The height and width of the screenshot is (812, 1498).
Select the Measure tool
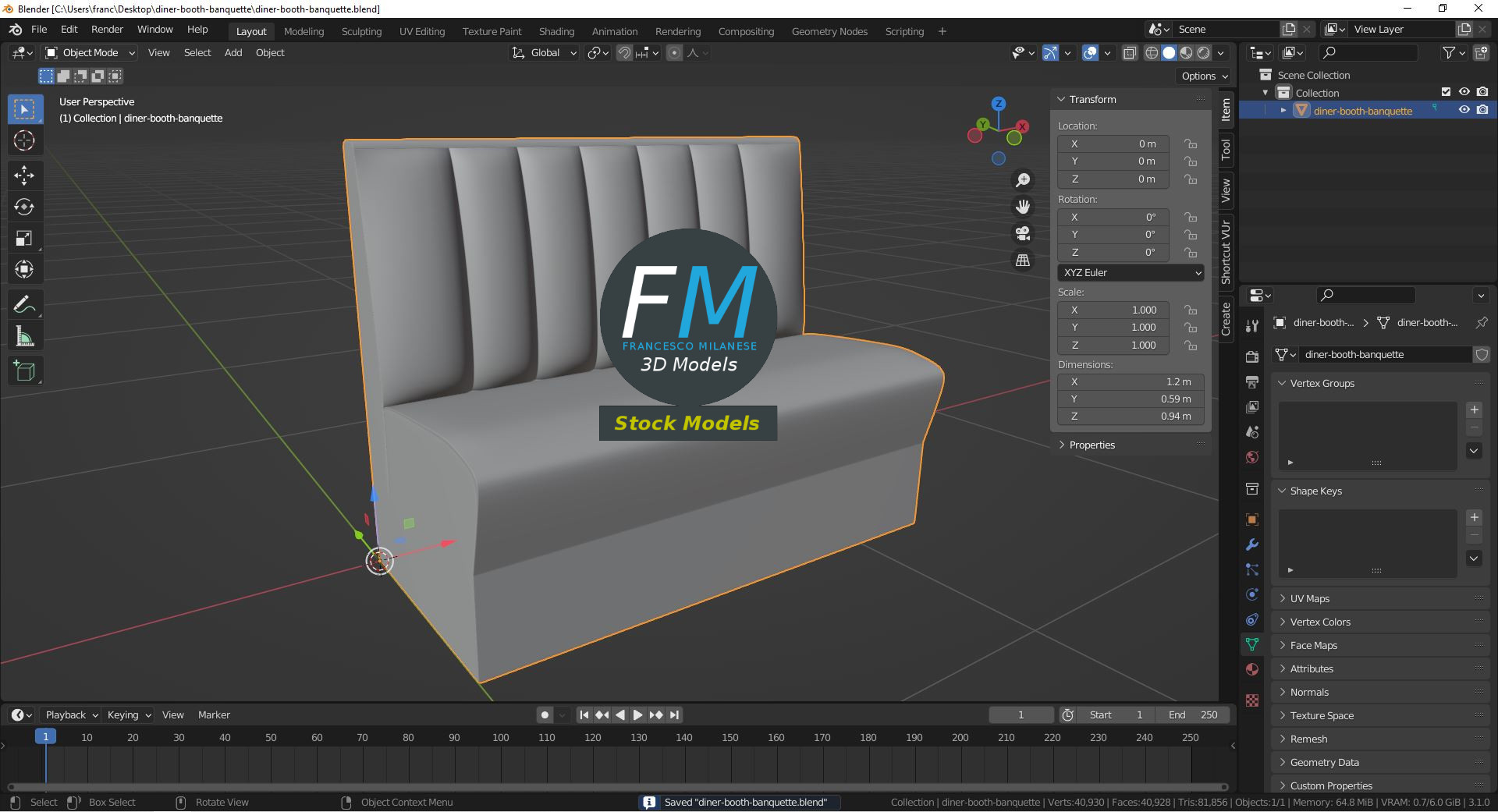[x=24, y=337]
